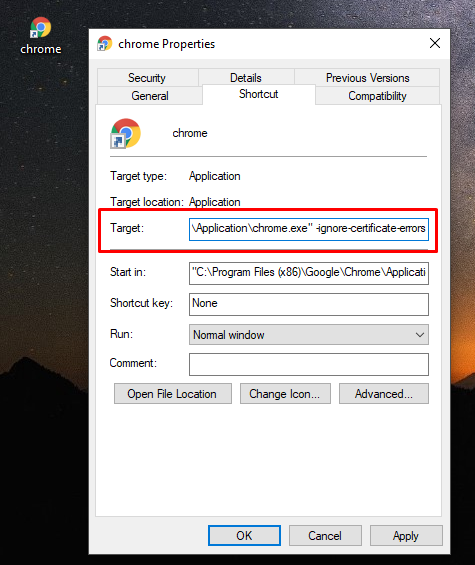475x565 pixels.
Task: Click into the Start in field
Action: tap(308, 273)
